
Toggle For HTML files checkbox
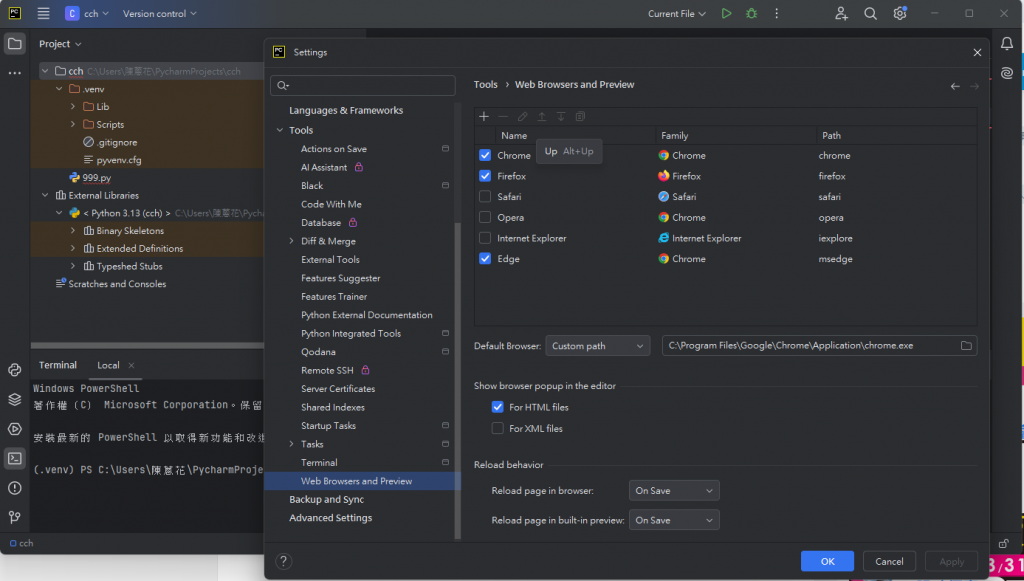(x=498, y=407)
